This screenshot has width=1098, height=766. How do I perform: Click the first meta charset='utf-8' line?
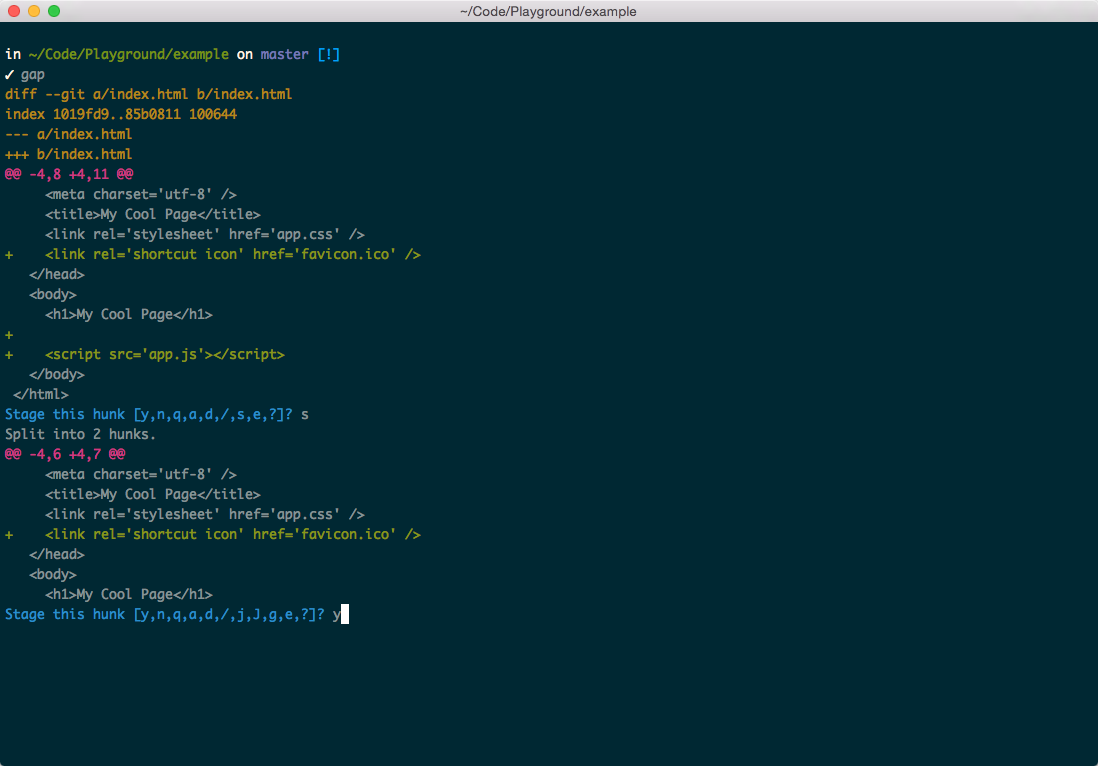pyautogui.click(x=141, y=195)
